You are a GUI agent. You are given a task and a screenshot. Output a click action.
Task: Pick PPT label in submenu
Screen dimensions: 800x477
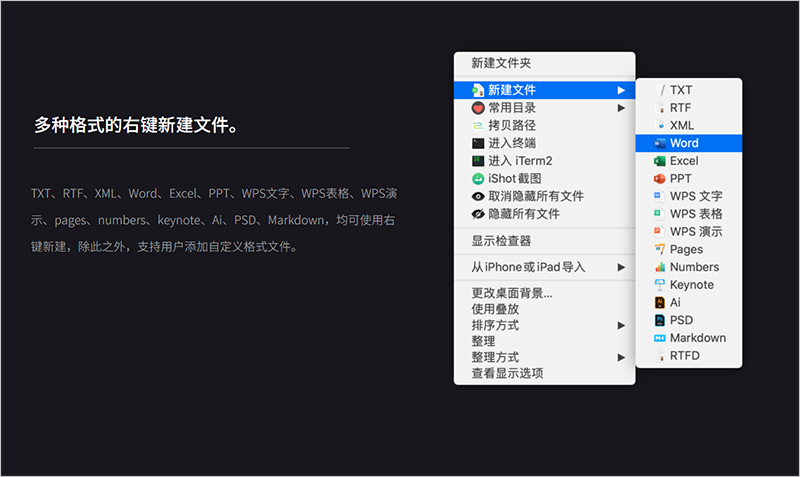coord(681,179)
